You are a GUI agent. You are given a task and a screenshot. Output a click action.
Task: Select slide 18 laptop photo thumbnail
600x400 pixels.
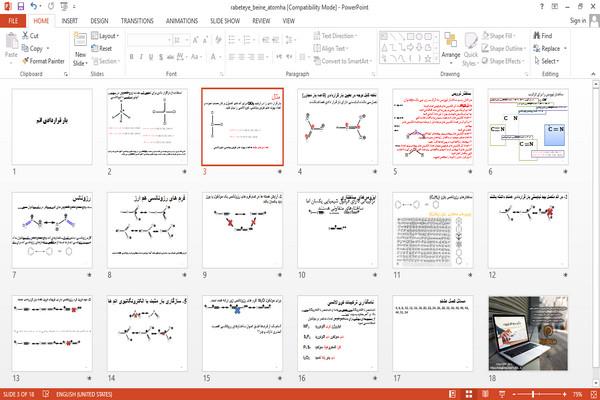click(x=528, y=333)
